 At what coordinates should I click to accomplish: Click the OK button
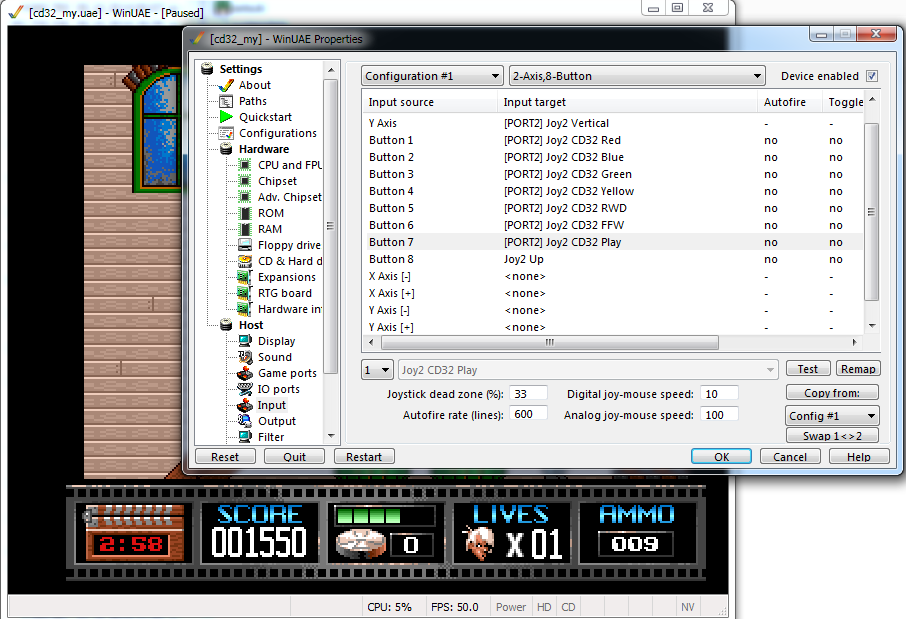click(x=721, y=457)
